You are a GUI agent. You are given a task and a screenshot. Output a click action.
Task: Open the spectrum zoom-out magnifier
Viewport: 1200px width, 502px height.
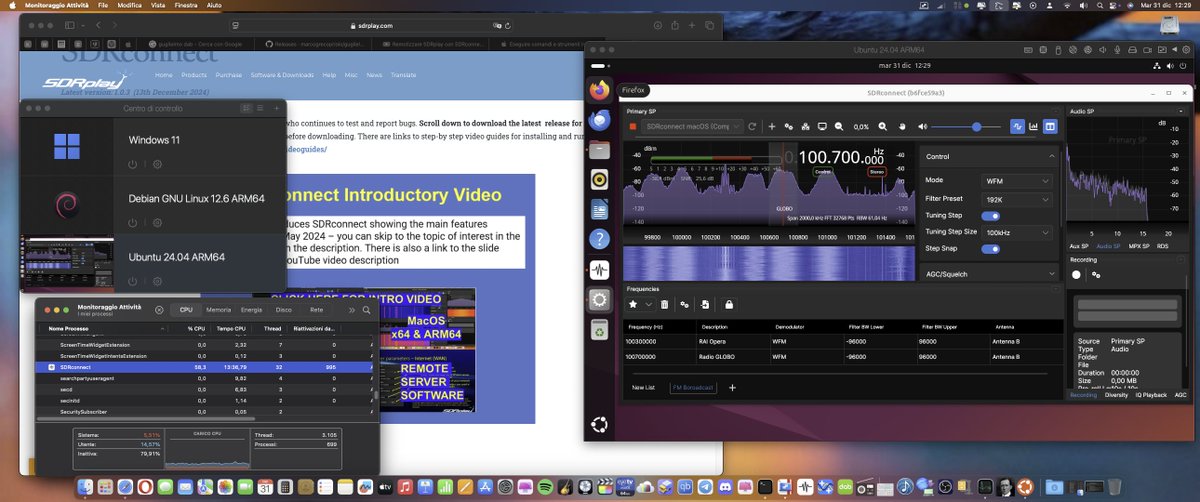pyautogui.click(x=839, y=127)
